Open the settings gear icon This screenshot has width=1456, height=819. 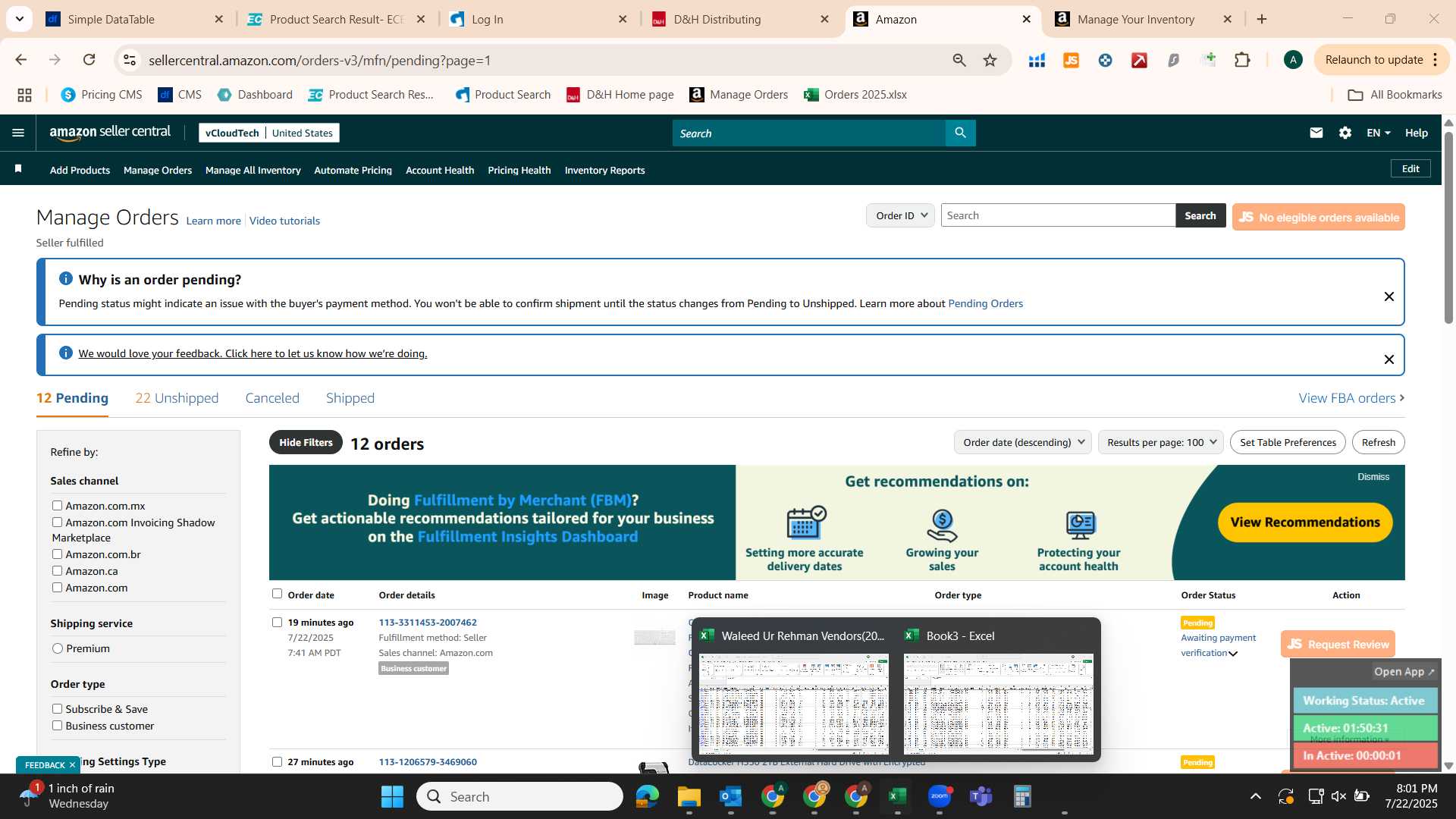point(1345,133)
